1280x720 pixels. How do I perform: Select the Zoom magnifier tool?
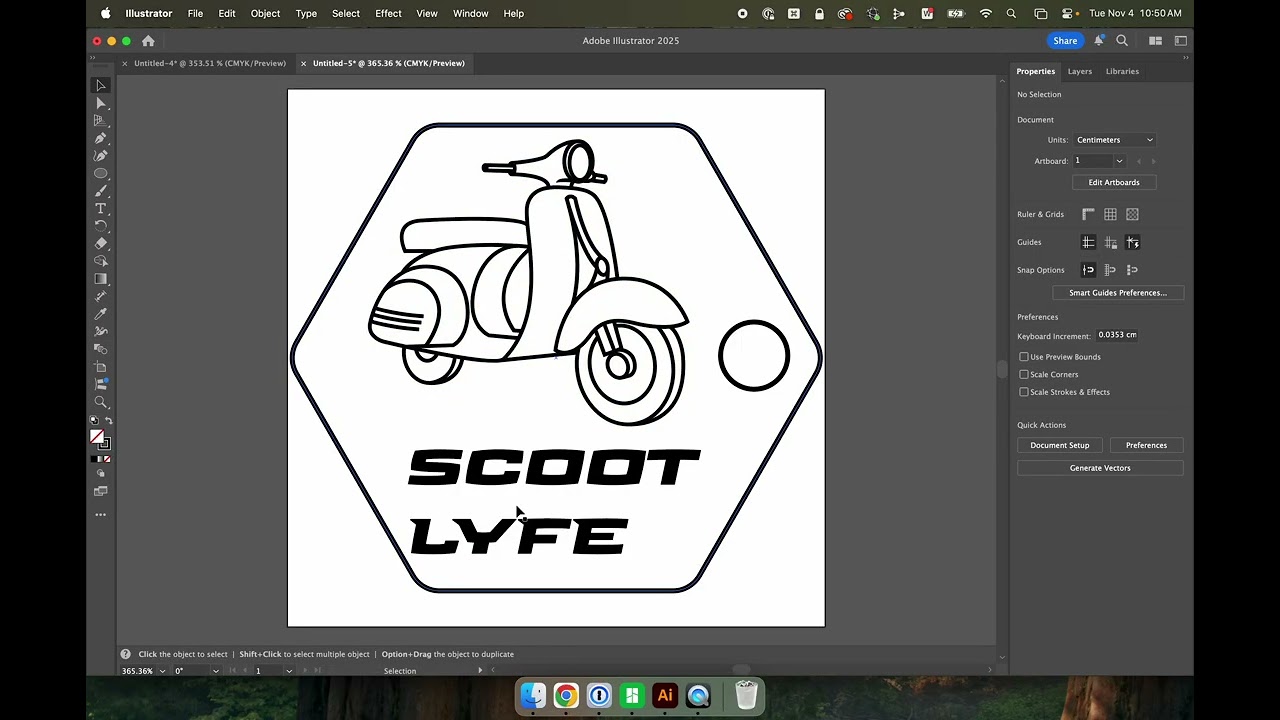101,402
